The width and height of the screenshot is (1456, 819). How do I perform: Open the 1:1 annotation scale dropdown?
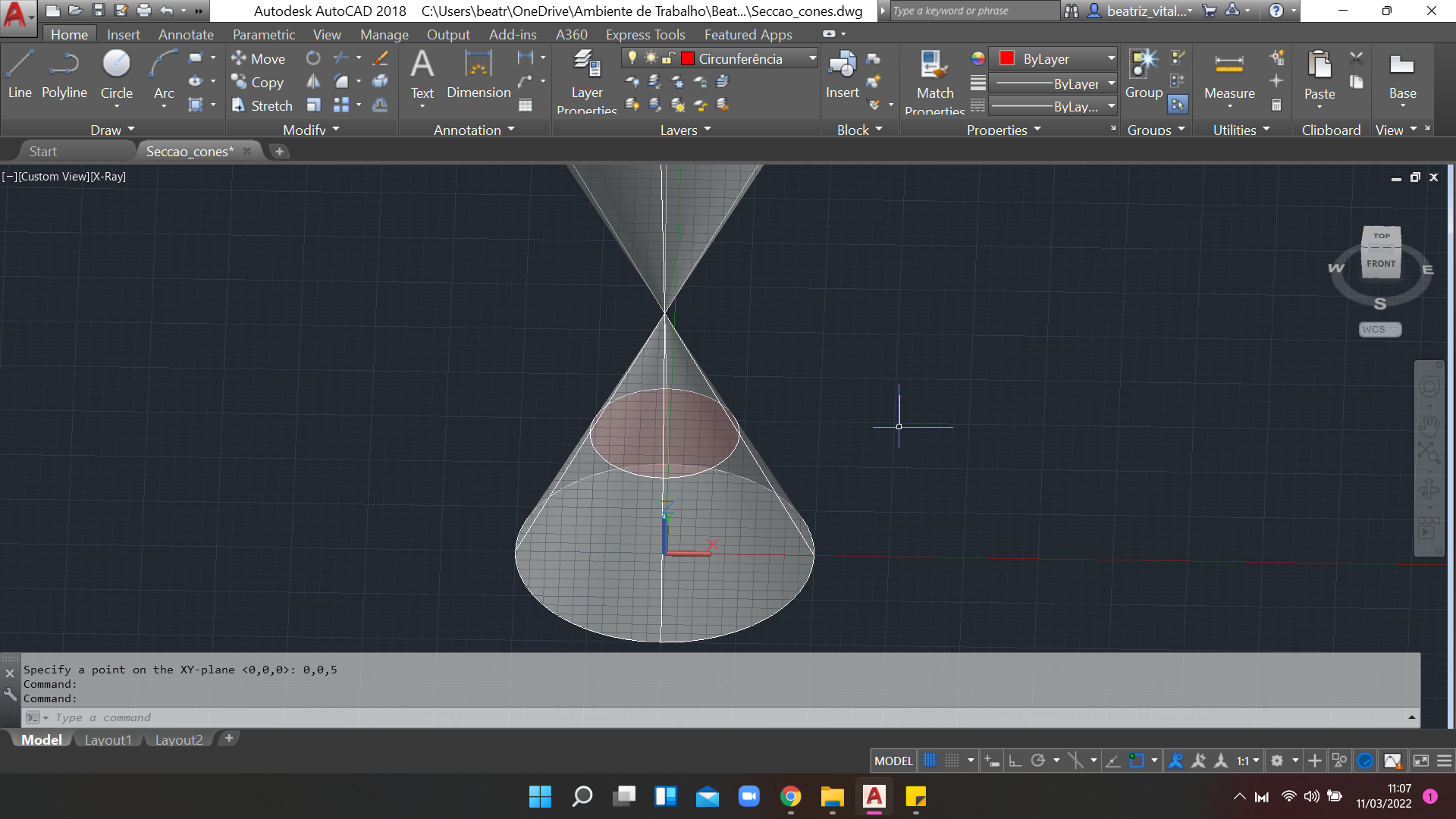point(1248,761)
